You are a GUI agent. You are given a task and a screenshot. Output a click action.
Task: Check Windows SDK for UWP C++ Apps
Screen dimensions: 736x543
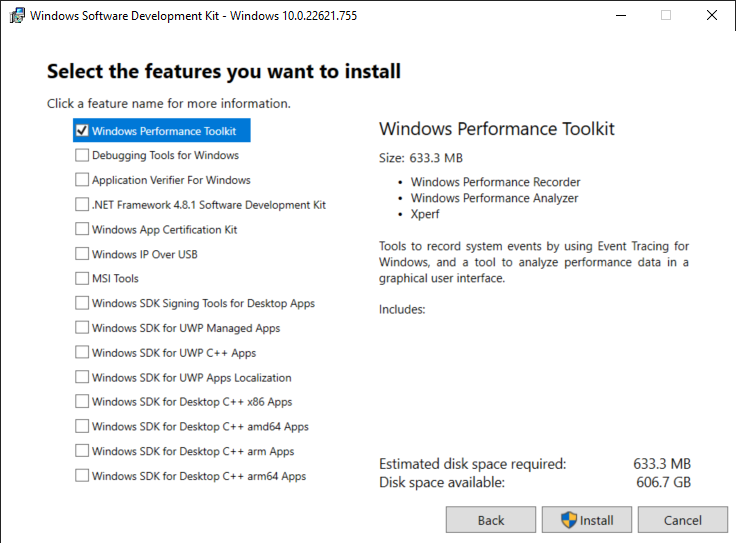coord(82,352)
